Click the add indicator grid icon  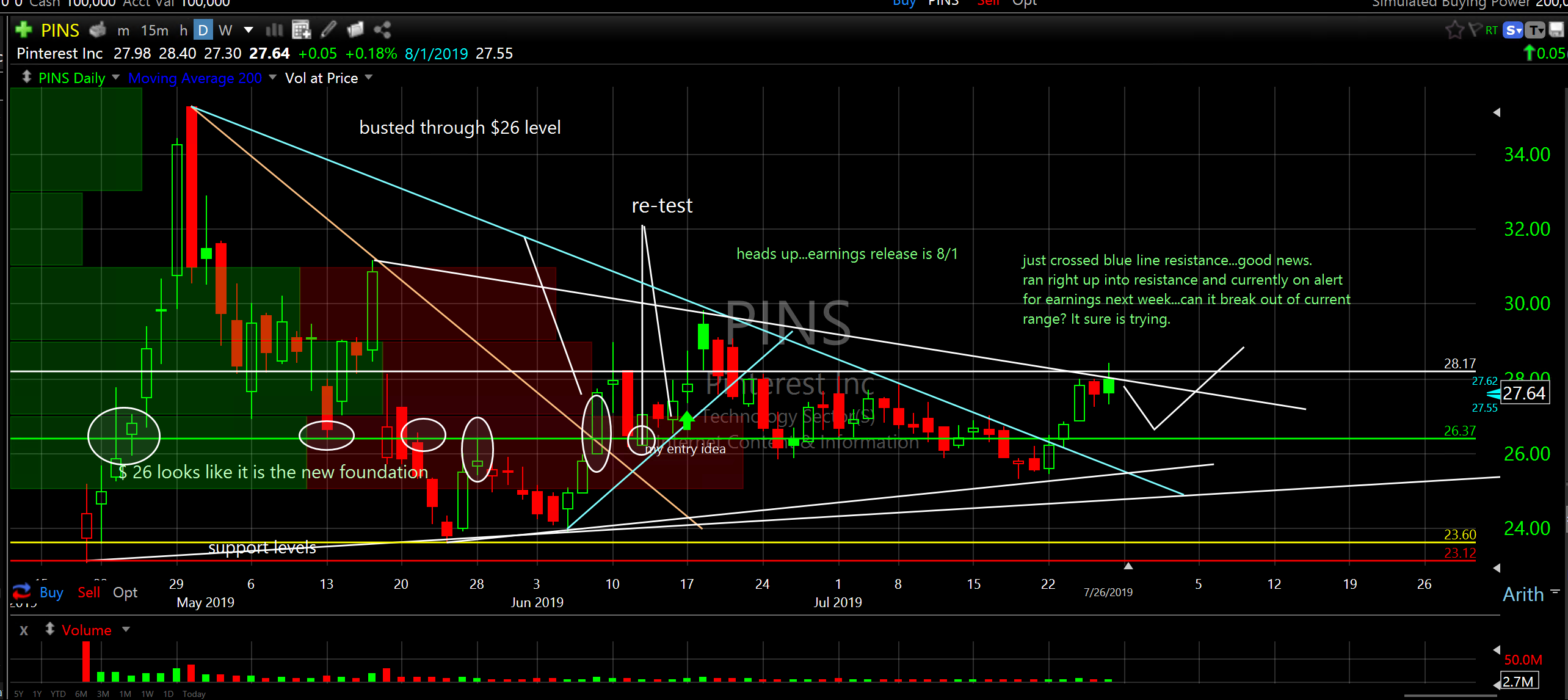(x=301, y=30)
